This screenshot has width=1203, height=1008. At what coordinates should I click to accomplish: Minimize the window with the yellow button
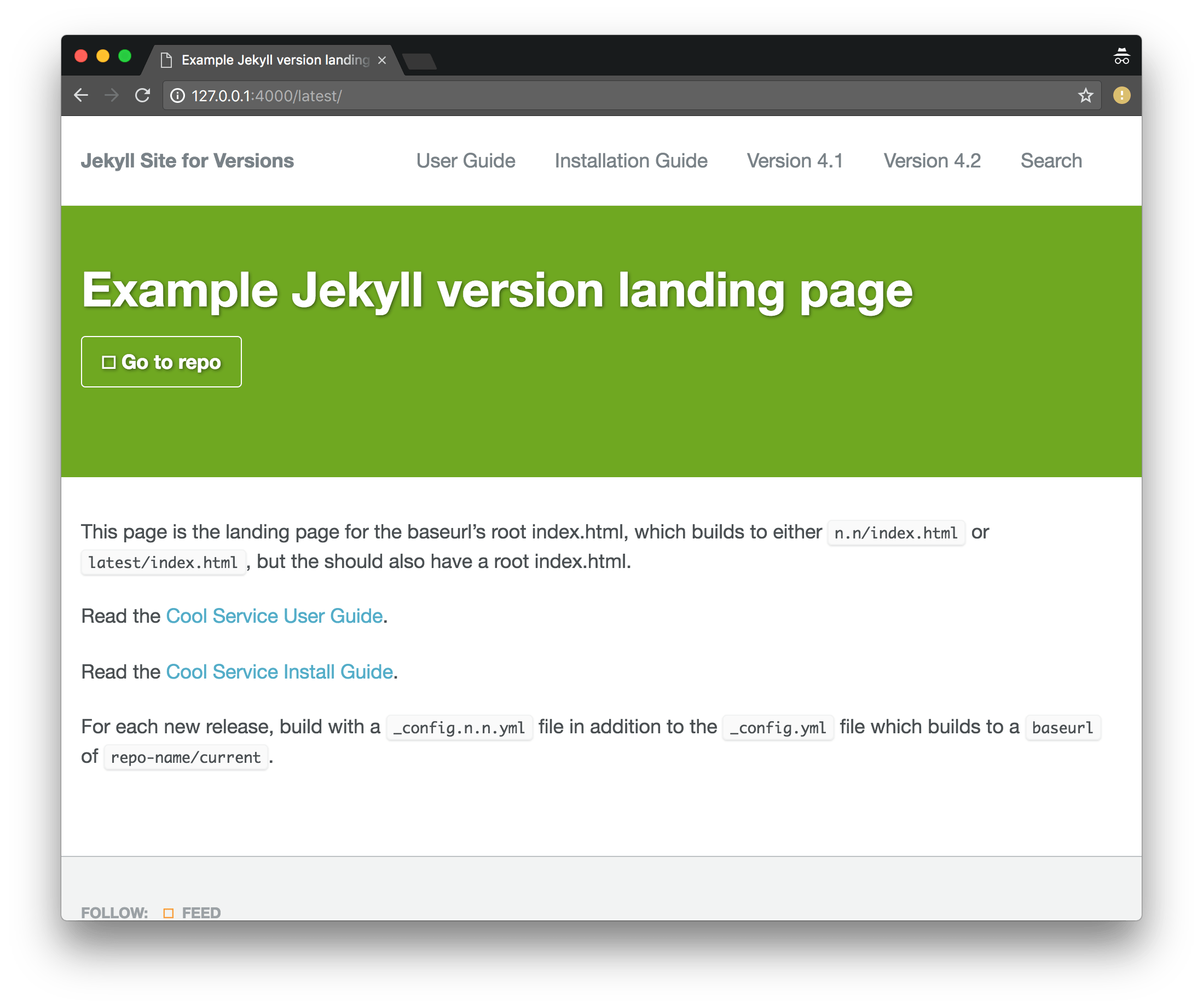click(x=102, y=56)
